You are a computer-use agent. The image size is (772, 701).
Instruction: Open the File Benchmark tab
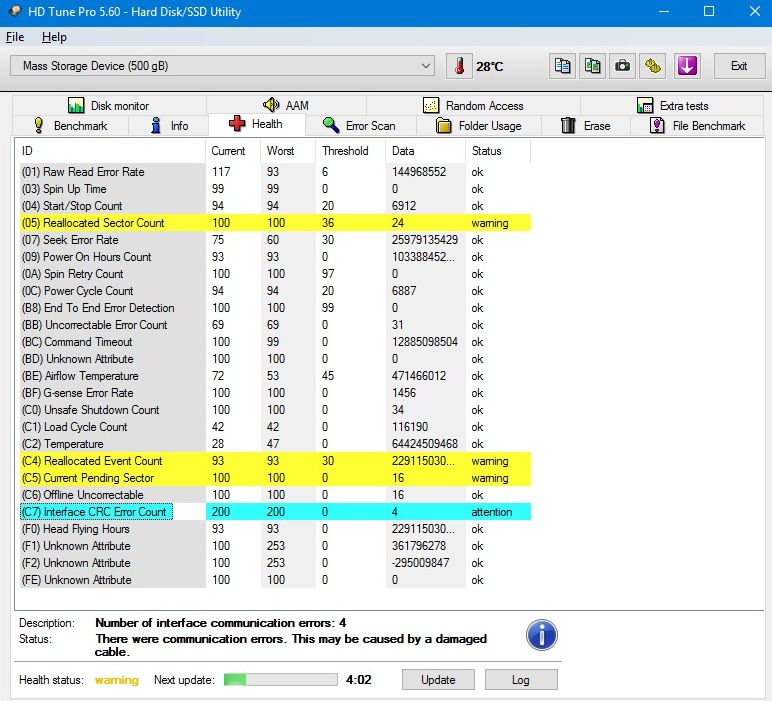coord(697,126)
